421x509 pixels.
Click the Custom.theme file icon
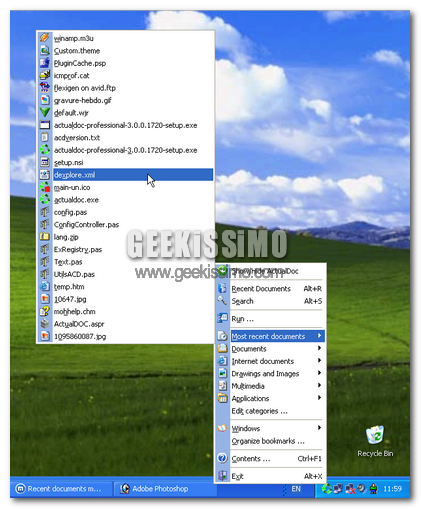pos(45,50)
